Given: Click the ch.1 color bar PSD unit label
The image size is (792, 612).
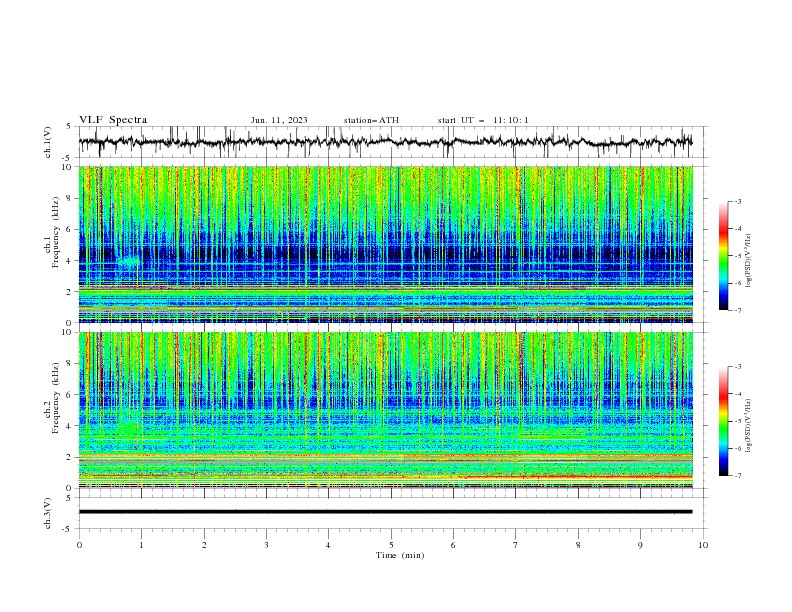Looking at the screenshot, I should pos(749,261).
